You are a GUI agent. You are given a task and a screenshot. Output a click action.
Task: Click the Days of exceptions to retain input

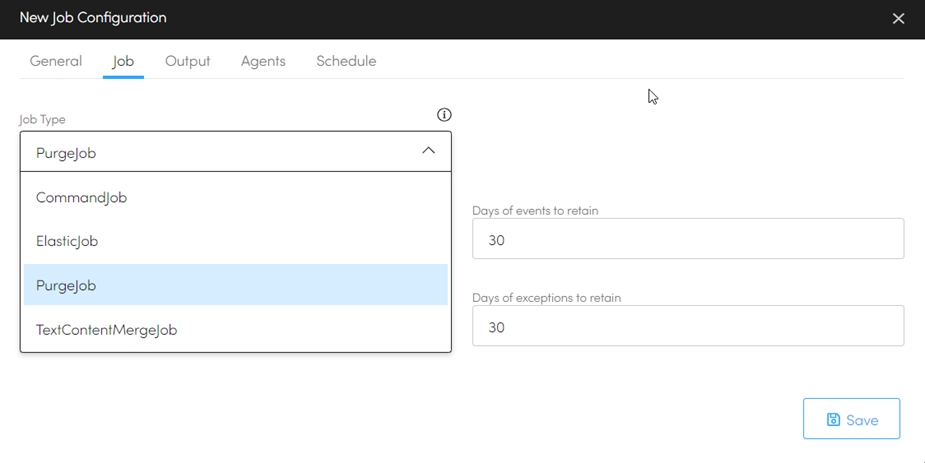[x=688, y=327]
